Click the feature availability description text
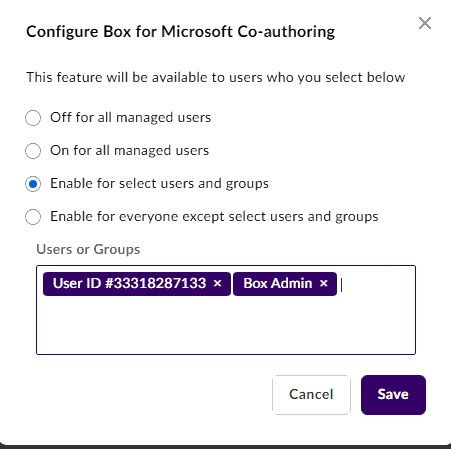This screenshot has width=451, height=449. click(215, 77)
